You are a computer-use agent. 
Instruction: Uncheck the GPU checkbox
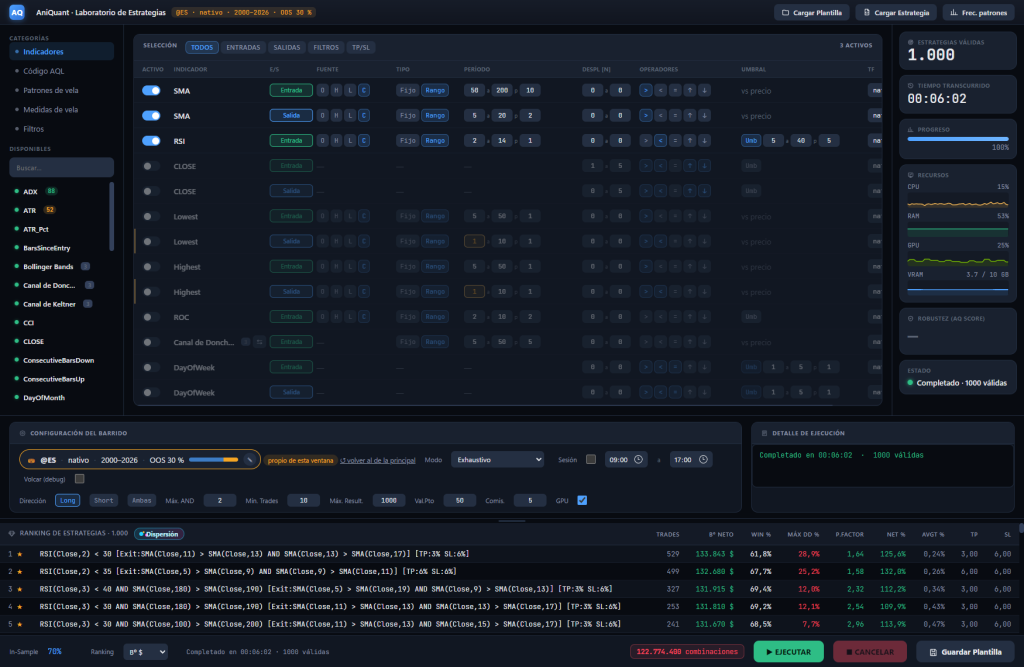tap(582, 500)
